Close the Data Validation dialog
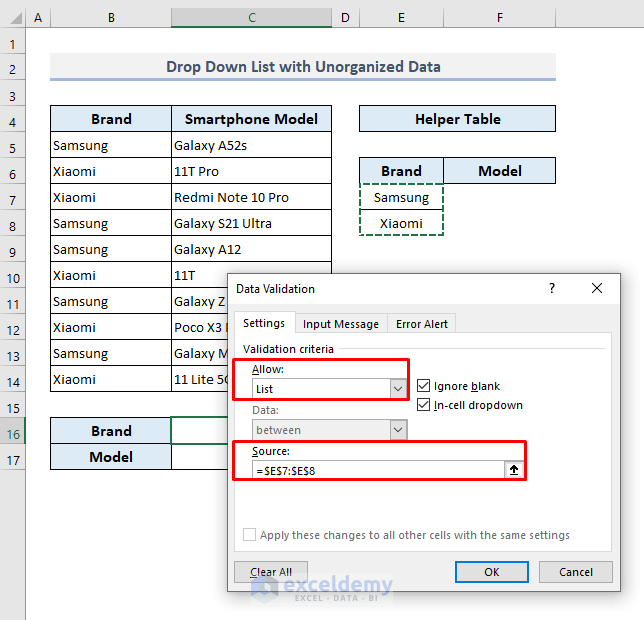 tap(597, 288)
